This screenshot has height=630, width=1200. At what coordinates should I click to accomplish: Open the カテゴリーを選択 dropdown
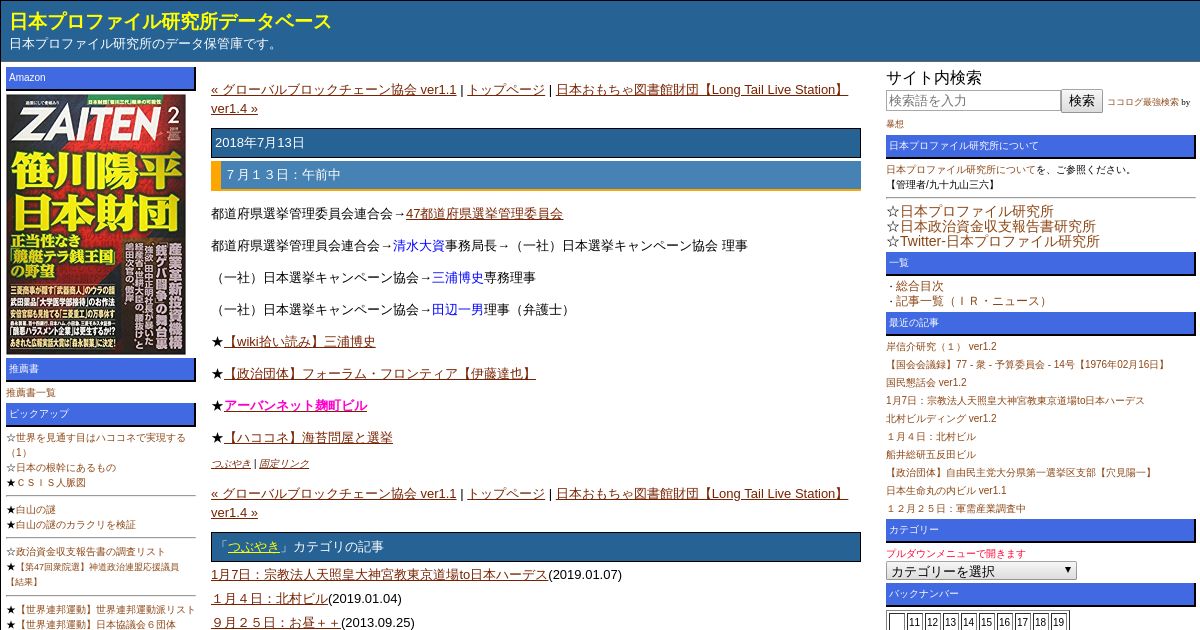(981, 571)
